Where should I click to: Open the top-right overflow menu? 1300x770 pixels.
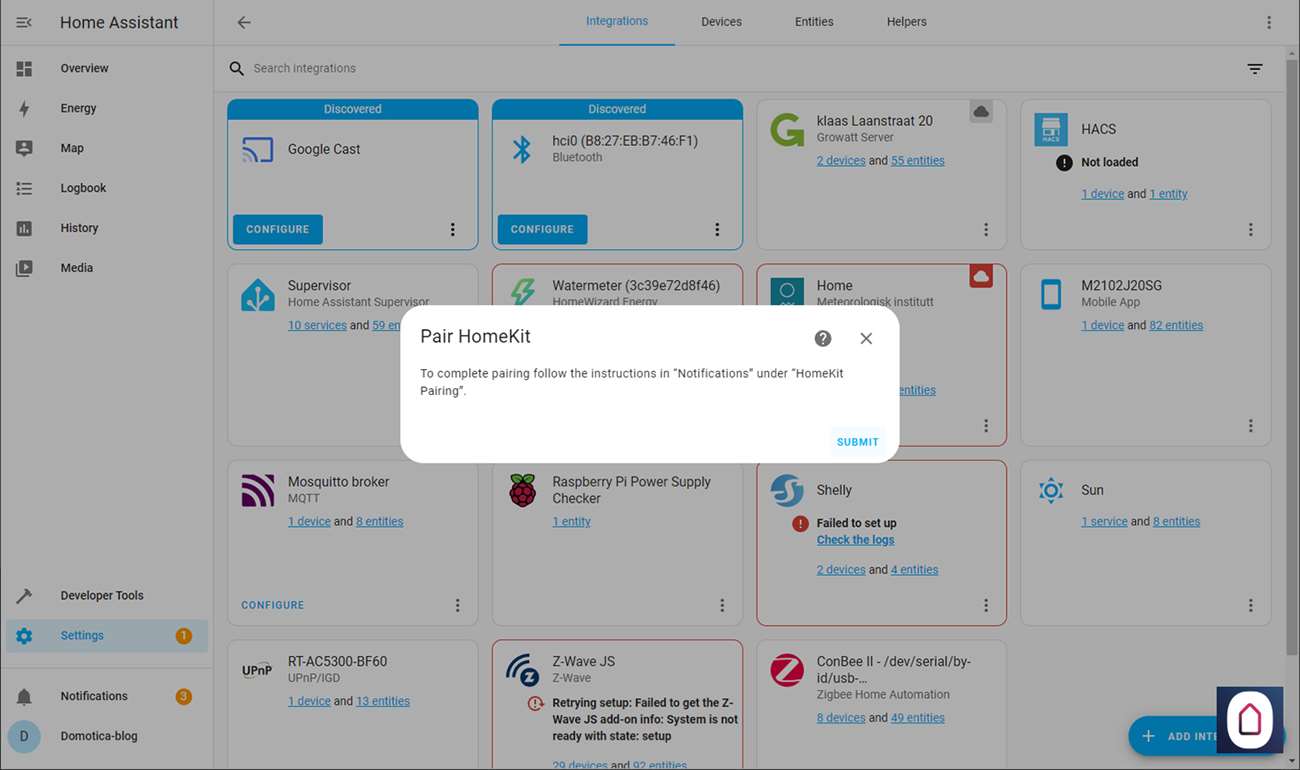tap(1269, 22)
